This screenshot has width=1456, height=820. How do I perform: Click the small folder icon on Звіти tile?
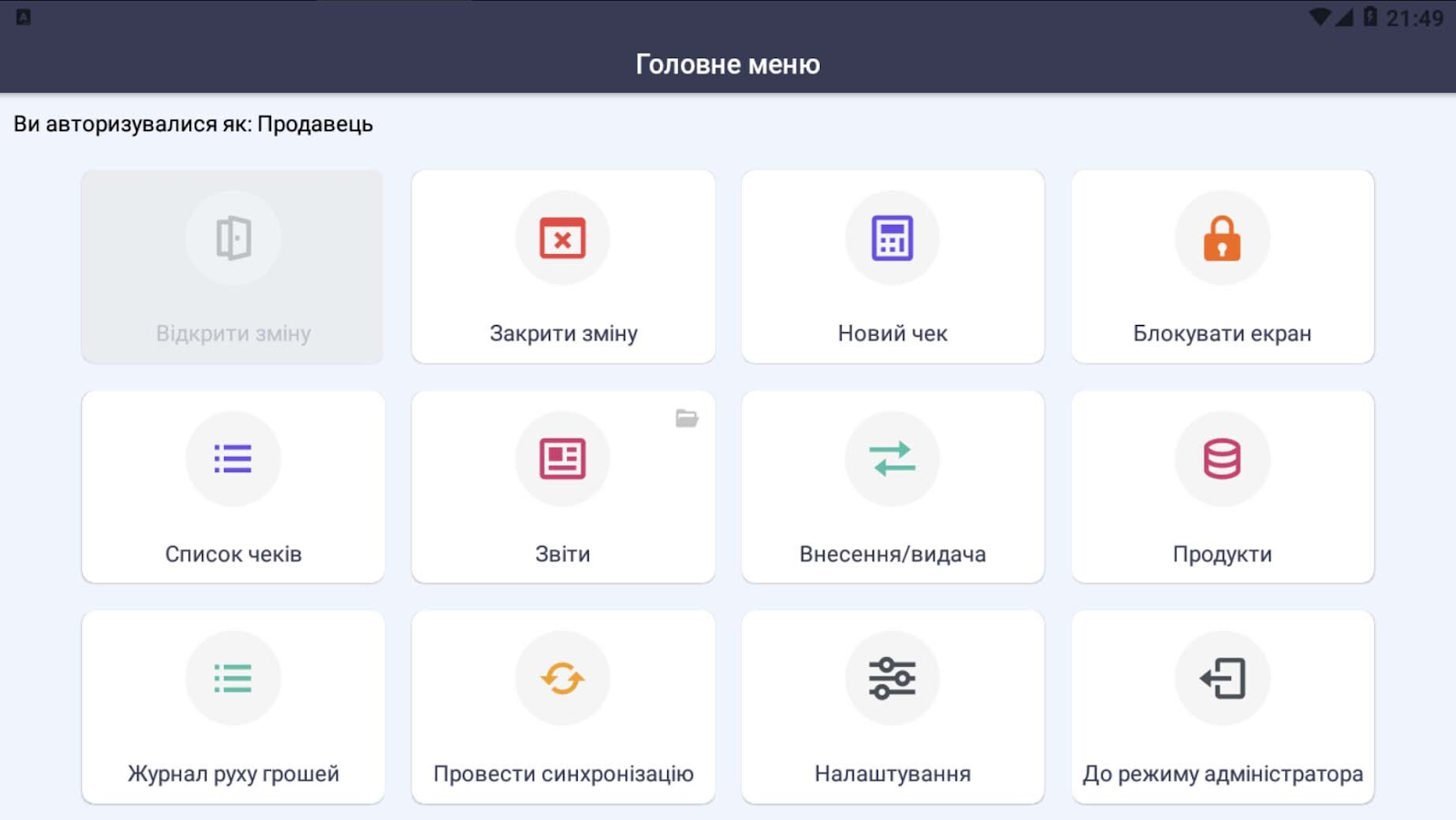tap(687, 419)
